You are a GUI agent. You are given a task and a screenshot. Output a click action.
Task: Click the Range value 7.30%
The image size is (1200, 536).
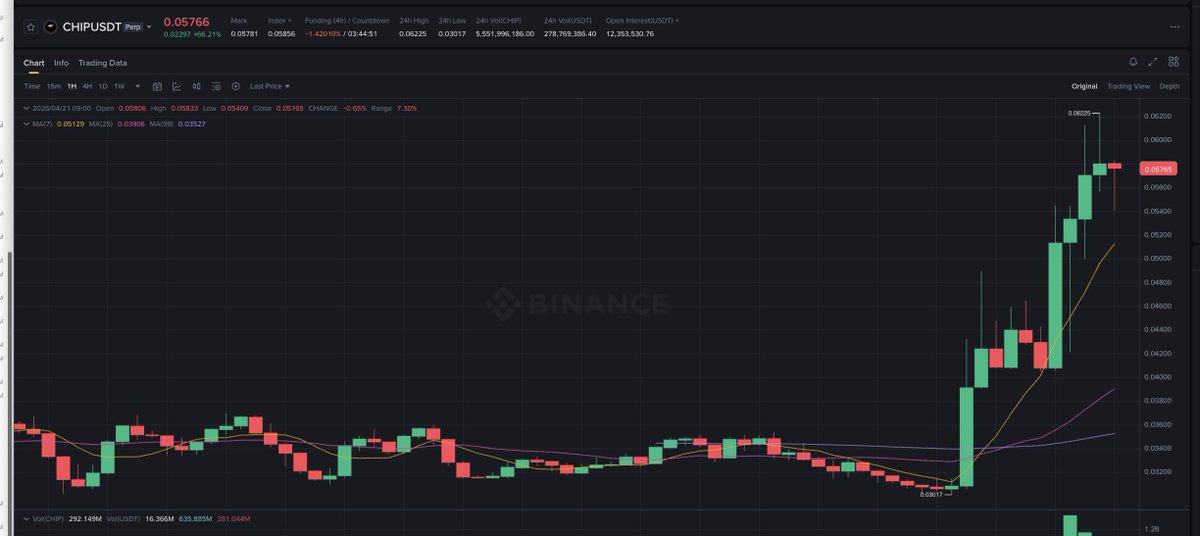[x=407, y=108]
